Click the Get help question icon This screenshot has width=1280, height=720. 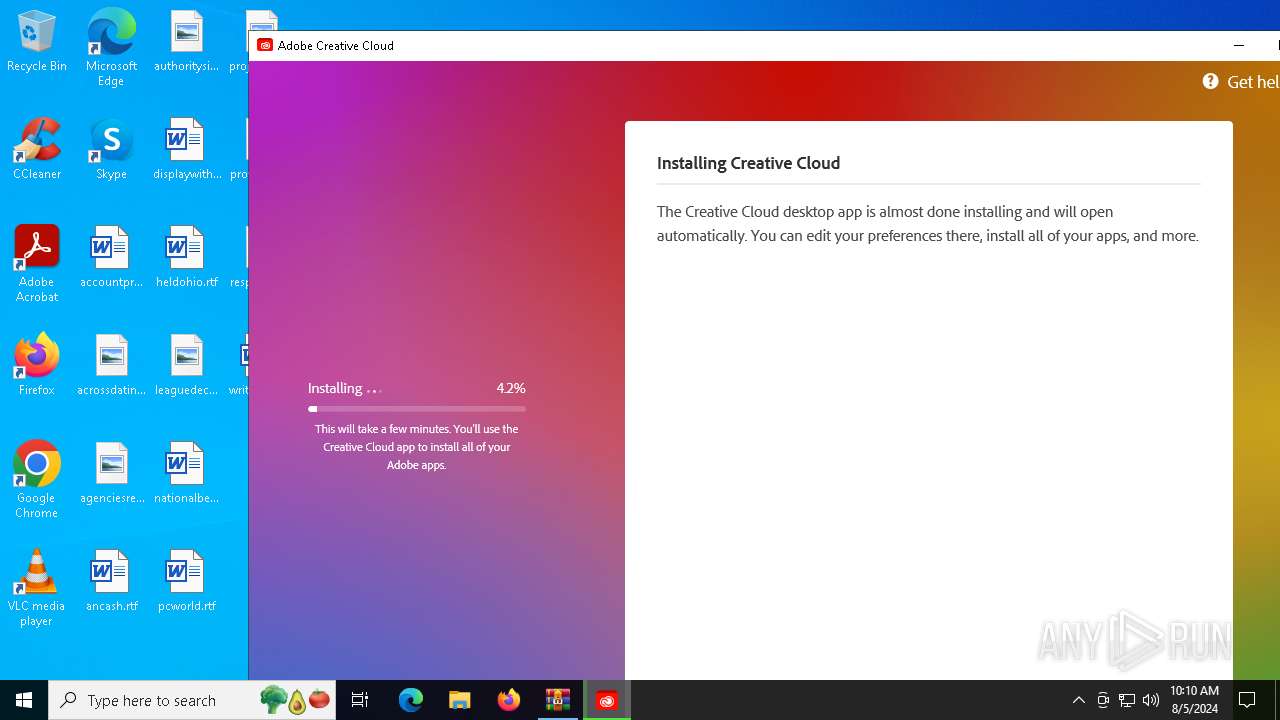click(1210, 82)
